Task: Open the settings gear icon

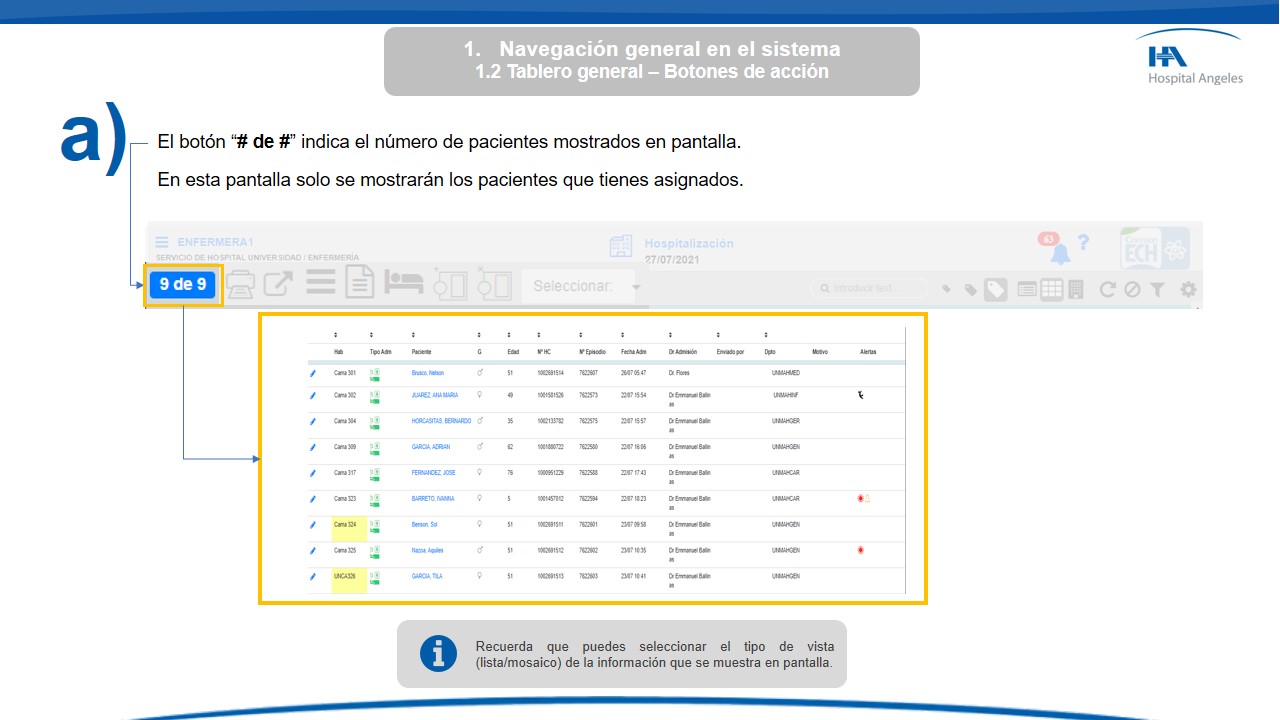Action: (1188, 289)
